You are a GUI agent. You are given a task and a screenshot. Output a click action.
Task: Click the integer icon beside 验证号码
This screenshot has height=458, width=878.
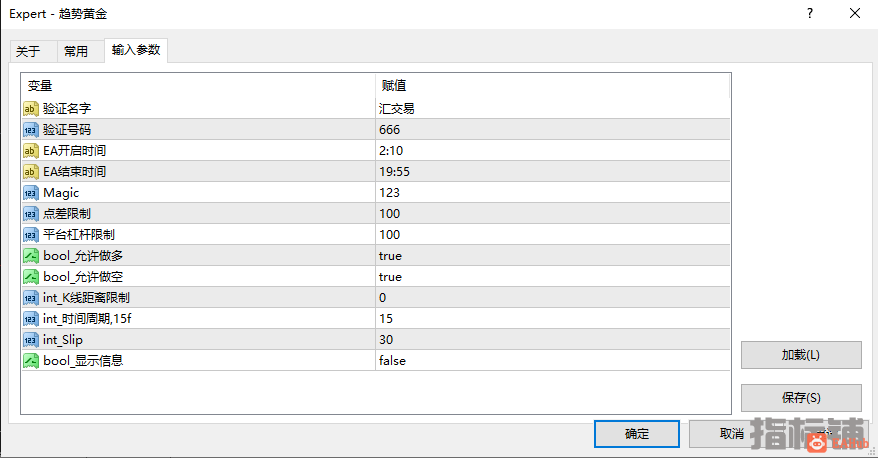pyautogui.click(x=31, y=130)
